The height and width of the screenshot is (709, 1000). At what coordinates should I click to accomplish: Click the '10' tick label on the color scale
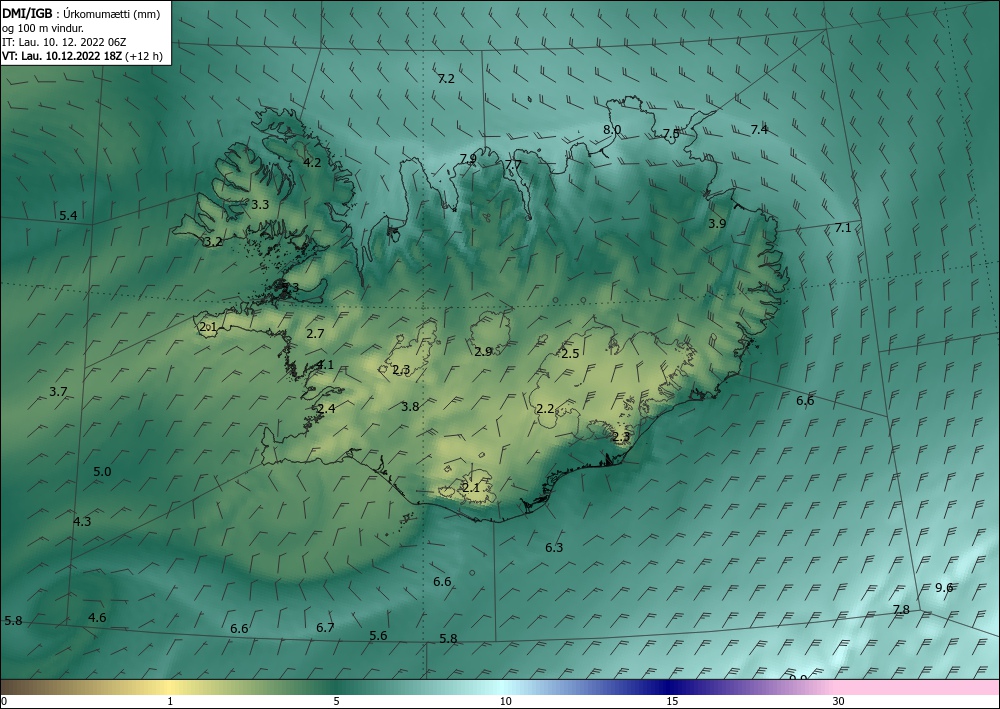click(x=506, y=702)
